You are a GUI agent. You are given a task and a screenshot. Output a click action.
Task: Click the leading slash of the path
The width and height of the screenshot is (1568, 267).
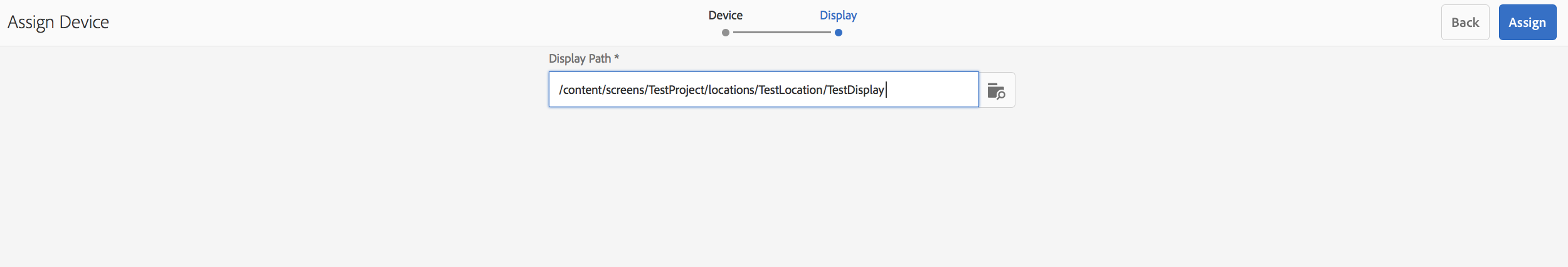[x=561, y=90]
